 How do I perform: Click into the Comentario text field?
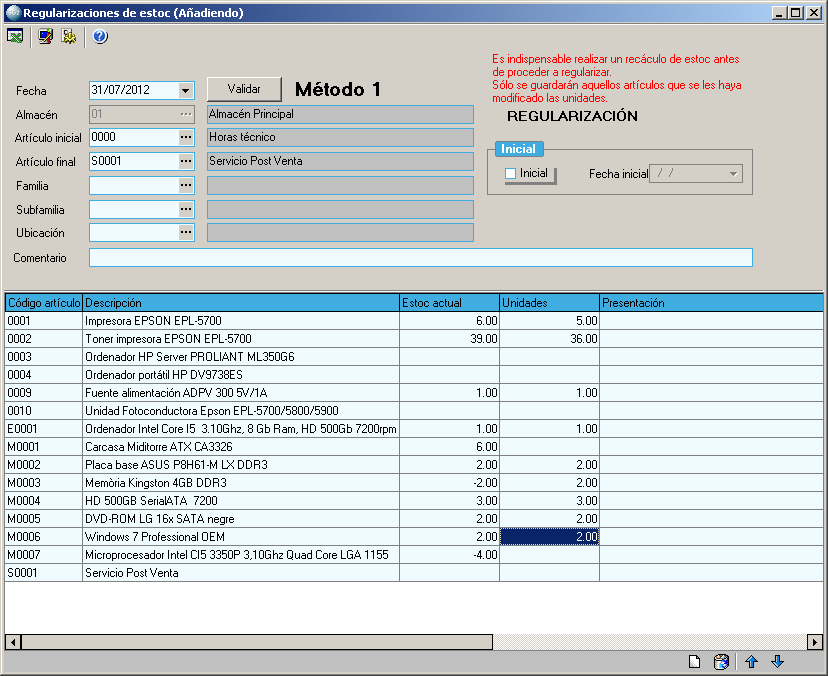click(421, 258)
